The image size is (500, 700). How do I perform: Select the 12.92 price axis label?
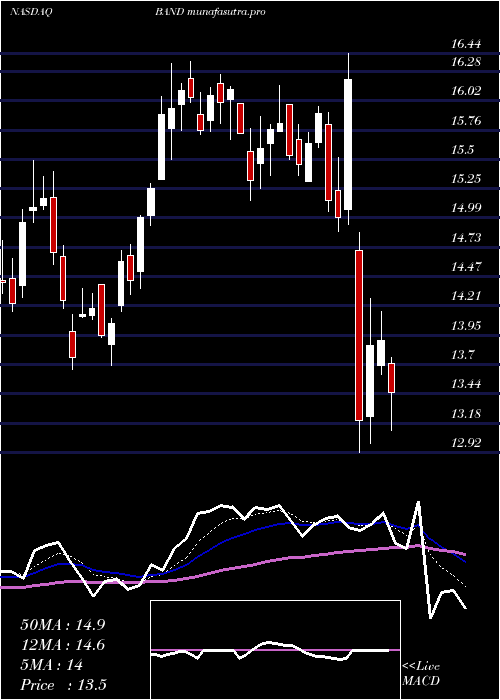pos(466,443)
